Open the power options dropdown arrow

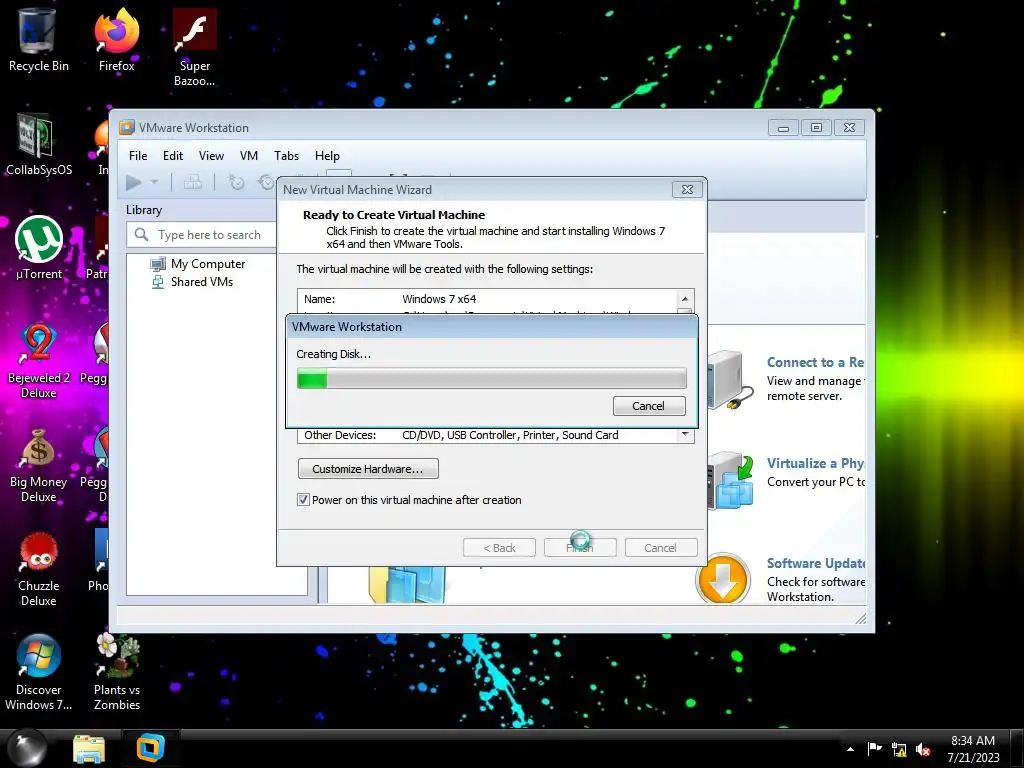tap(155, 182)
